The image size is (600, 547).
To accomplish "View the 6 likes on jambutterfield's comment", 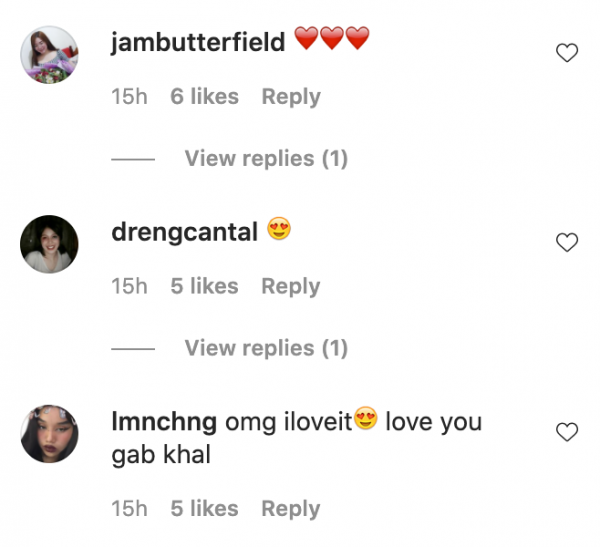I will [x=205, y=97].
